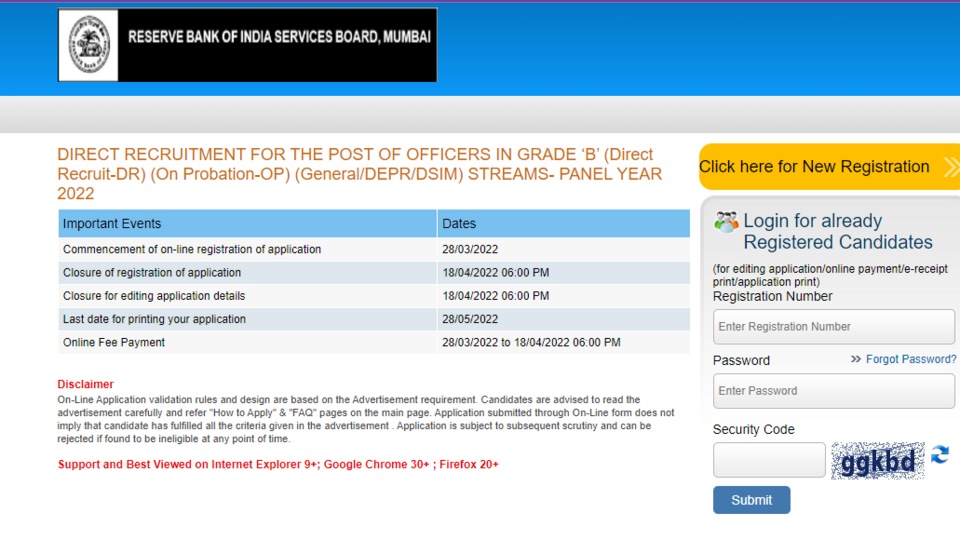Select 'Closure for editing application details' text
Viewport: 960px width, 540px height.
154,296
